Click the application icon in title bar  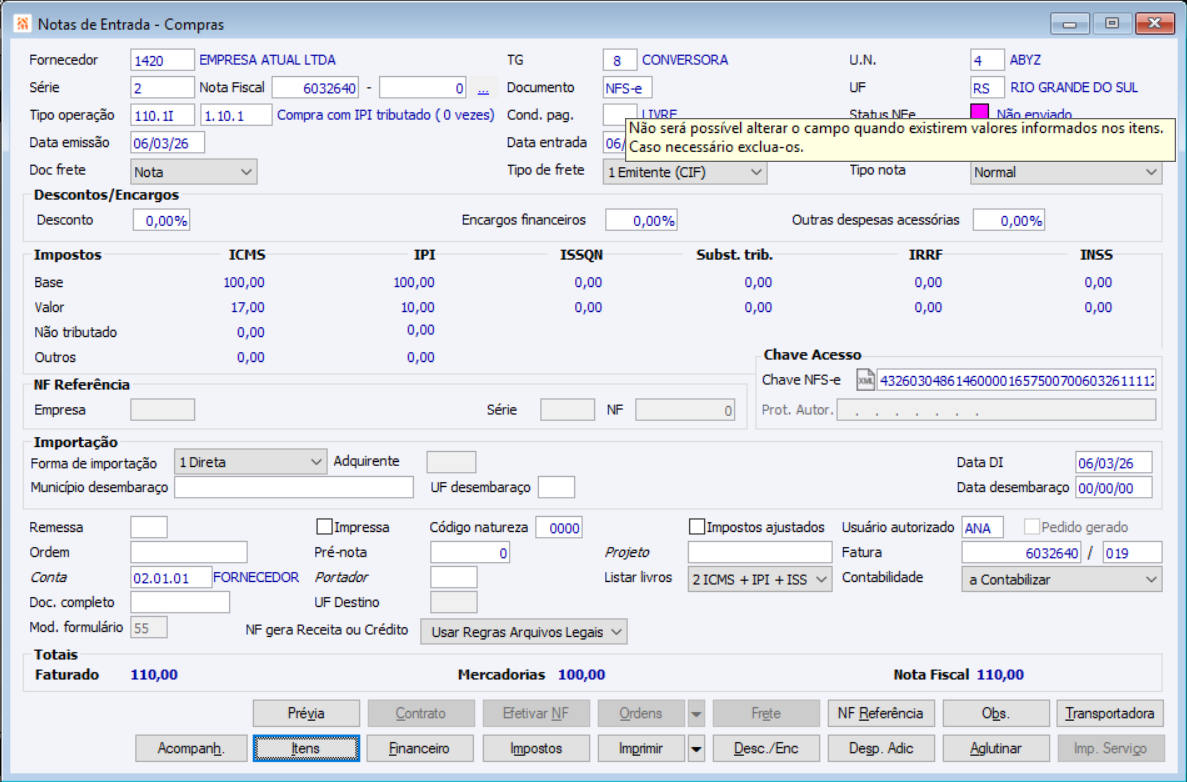pos(22,24)
